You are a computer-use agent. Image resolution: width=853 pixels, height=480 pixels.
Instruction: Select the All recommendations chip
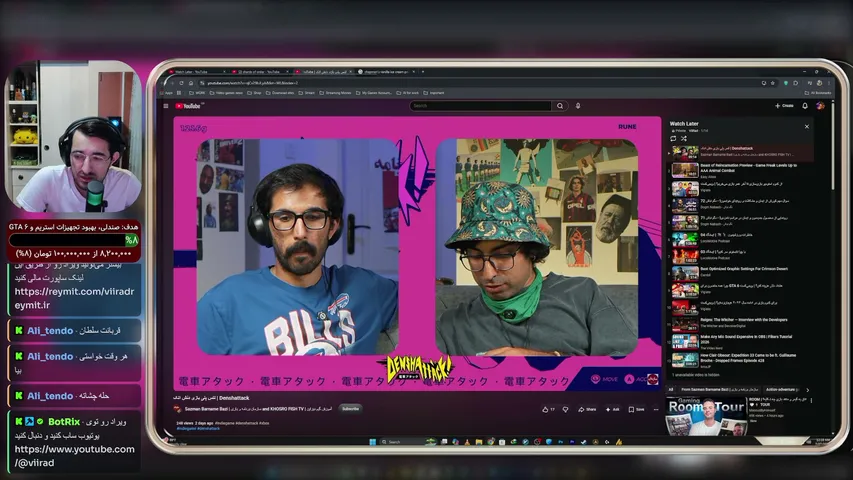coord(671,390)
